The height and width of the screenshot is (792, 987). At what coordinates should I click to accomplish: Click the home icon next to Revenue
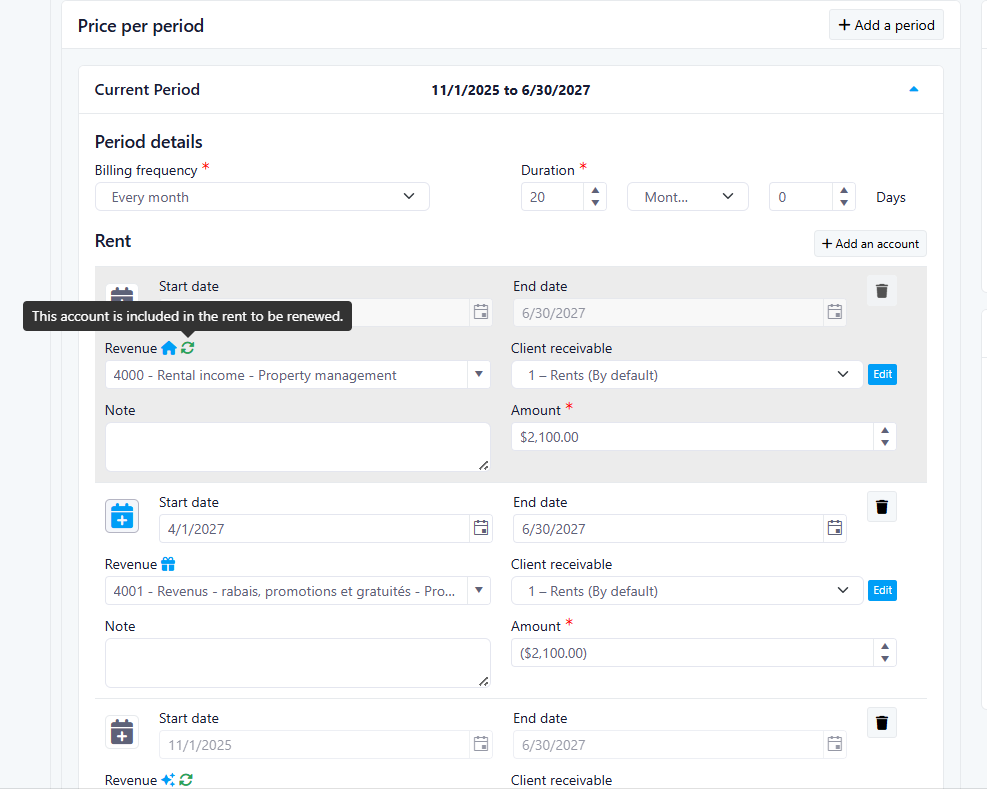tap(169, 348)
